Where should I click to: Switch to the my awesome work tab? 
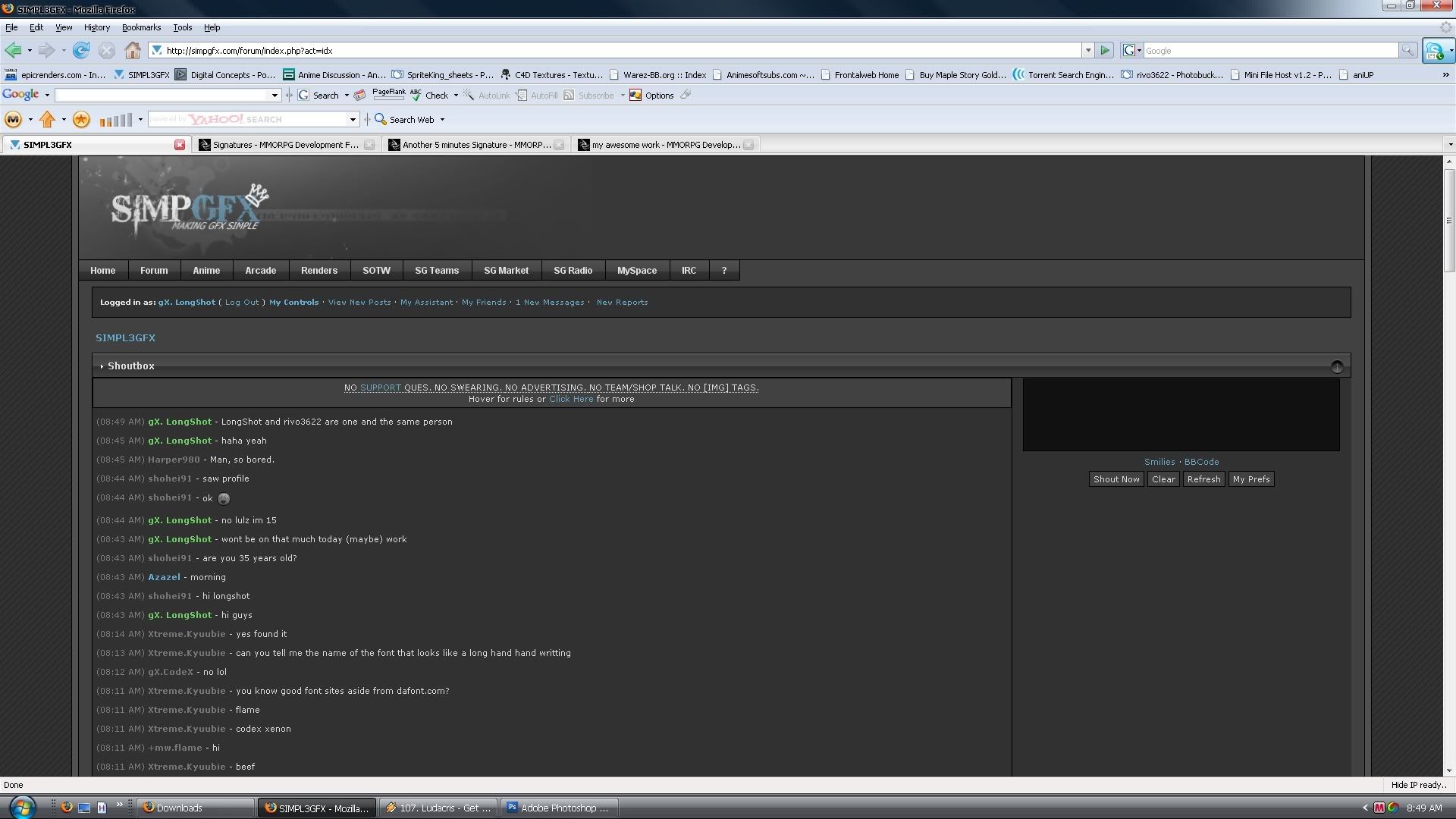point(666,145)
